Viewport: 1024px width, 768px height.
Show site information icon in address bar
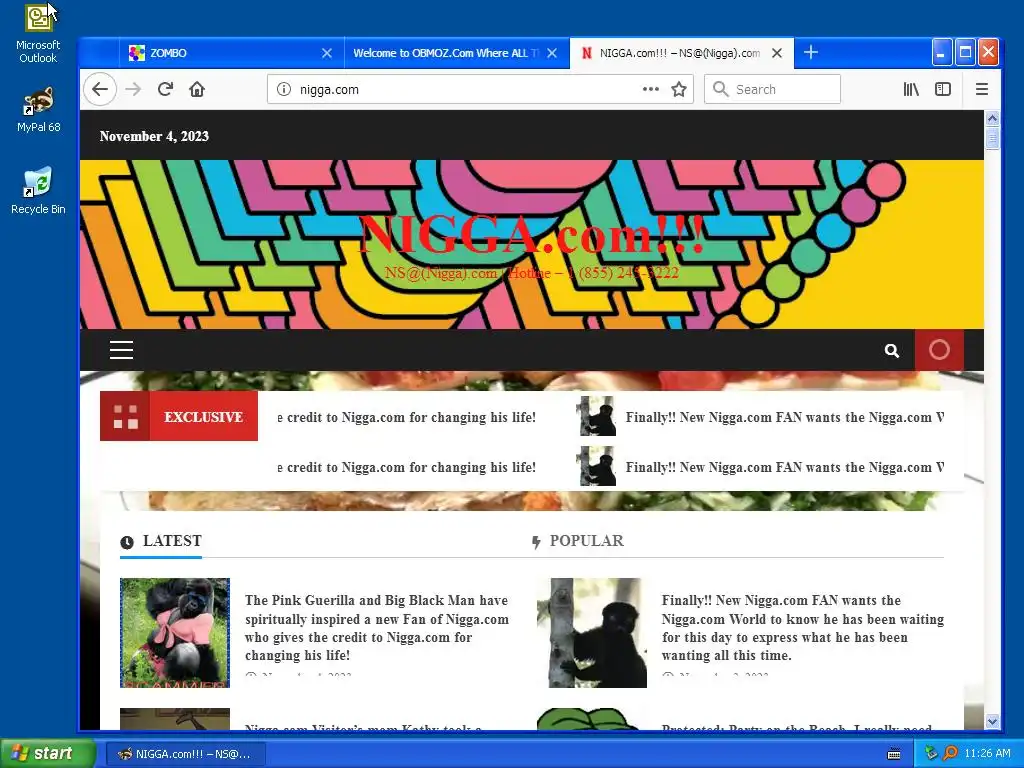click(x=283, y=89)
